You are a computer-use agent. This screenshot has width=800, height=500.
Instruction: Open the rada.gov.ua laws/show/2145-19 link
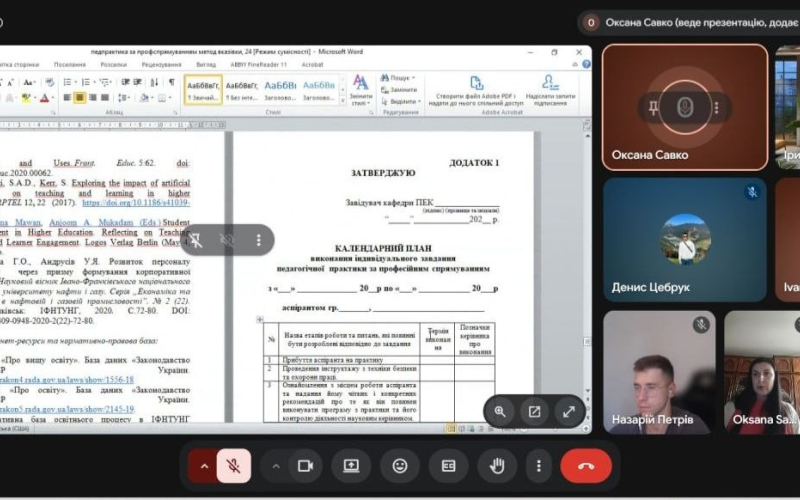[67, 409]
